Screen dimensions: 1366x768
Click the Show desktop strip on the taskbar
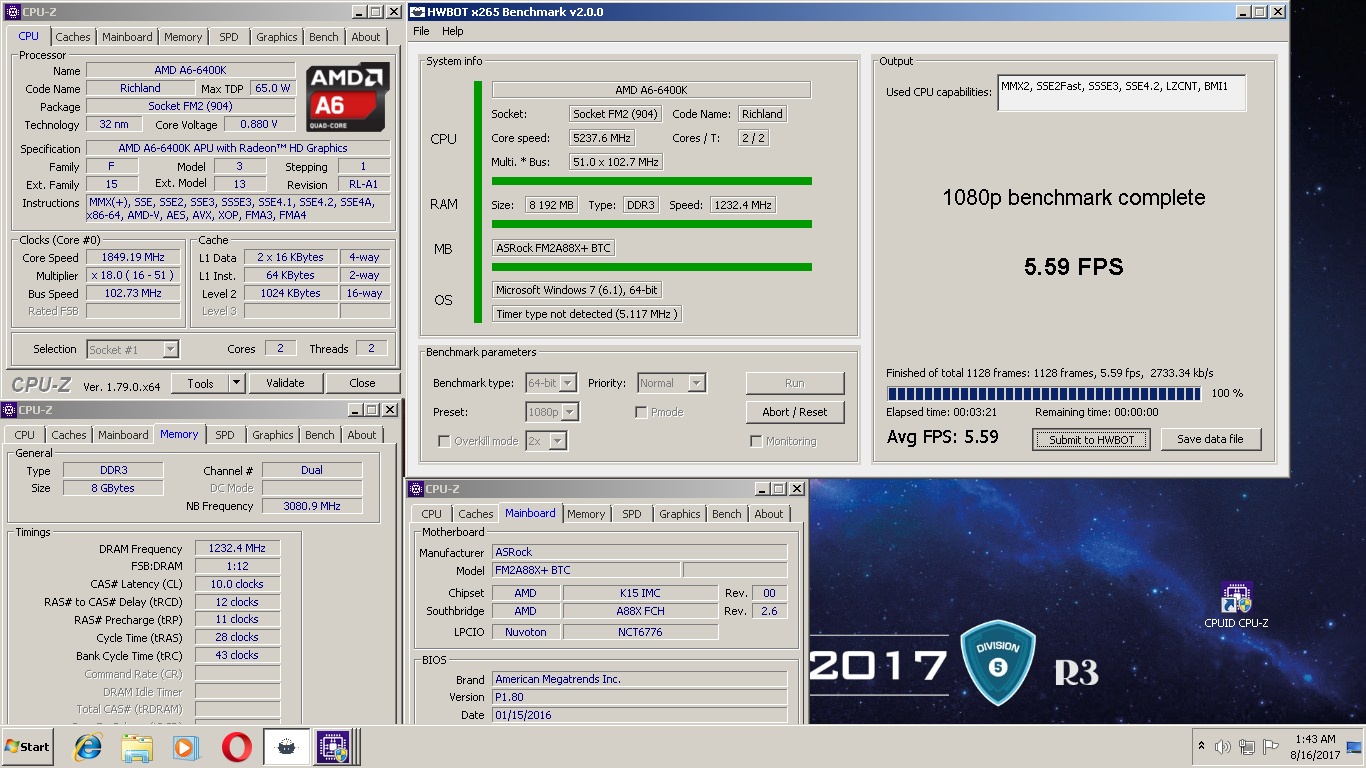pyautogui.click(x=1354, y=746)
